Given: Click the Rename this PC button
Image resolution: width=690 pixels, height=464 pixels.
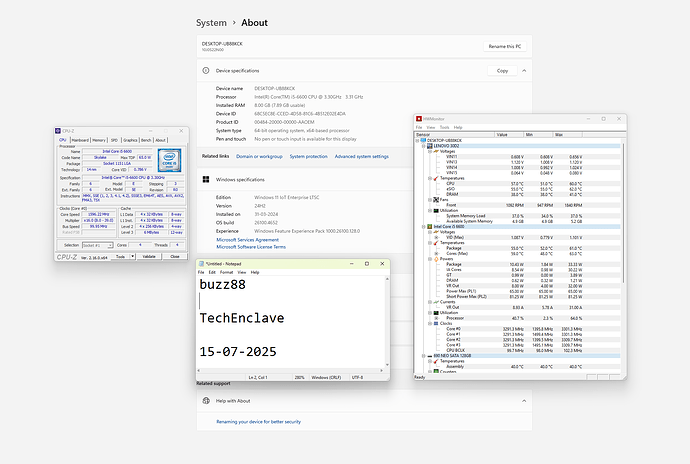Looking at the screenshot, I should click(x=505, y=46).
